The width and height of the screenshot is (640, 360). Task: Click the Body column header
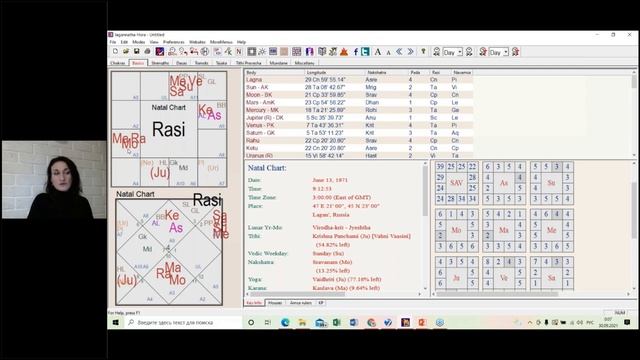click(275, 72)
